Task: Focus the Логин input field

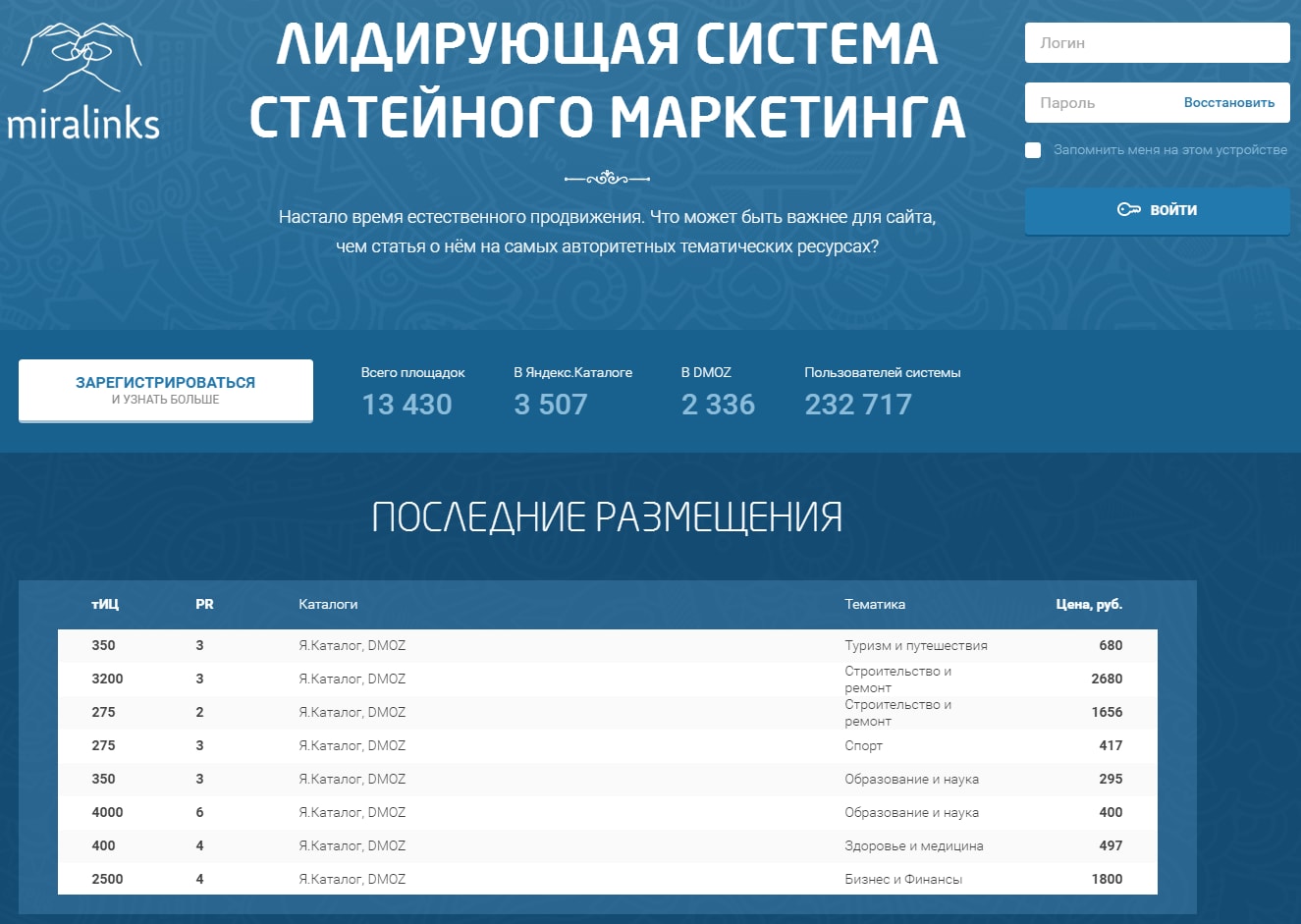Action: coord(1157,43)
